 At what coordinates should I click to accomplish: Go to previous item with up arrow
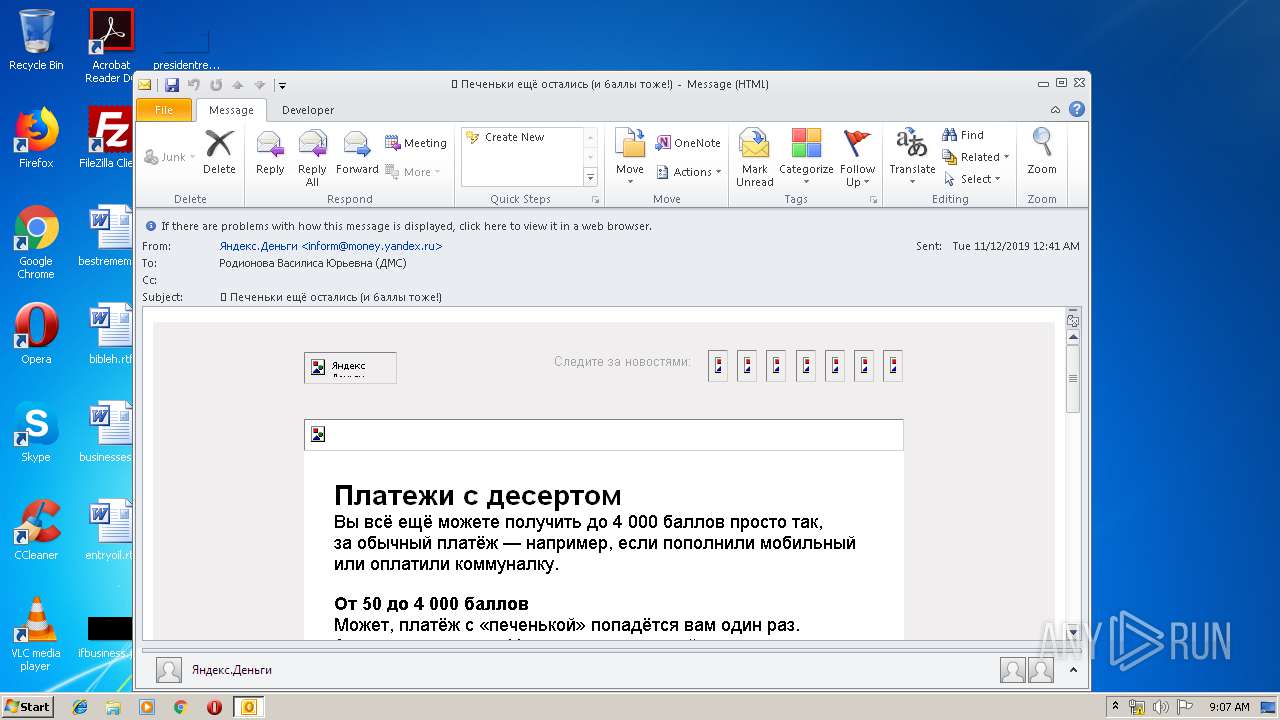pyautogui.click(x=238, y=85)
